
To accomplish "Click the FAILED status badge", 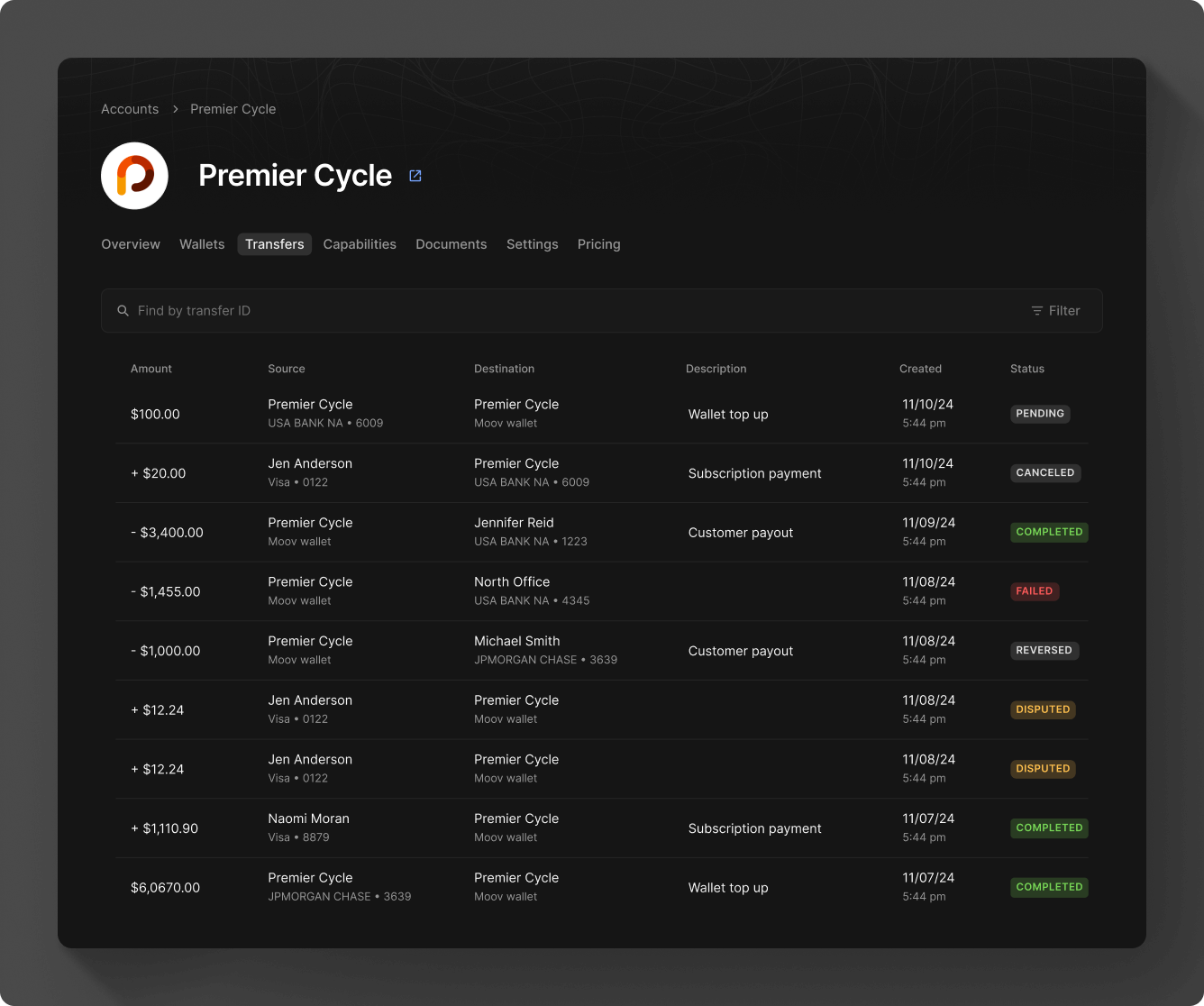I will click(1035, 591).
